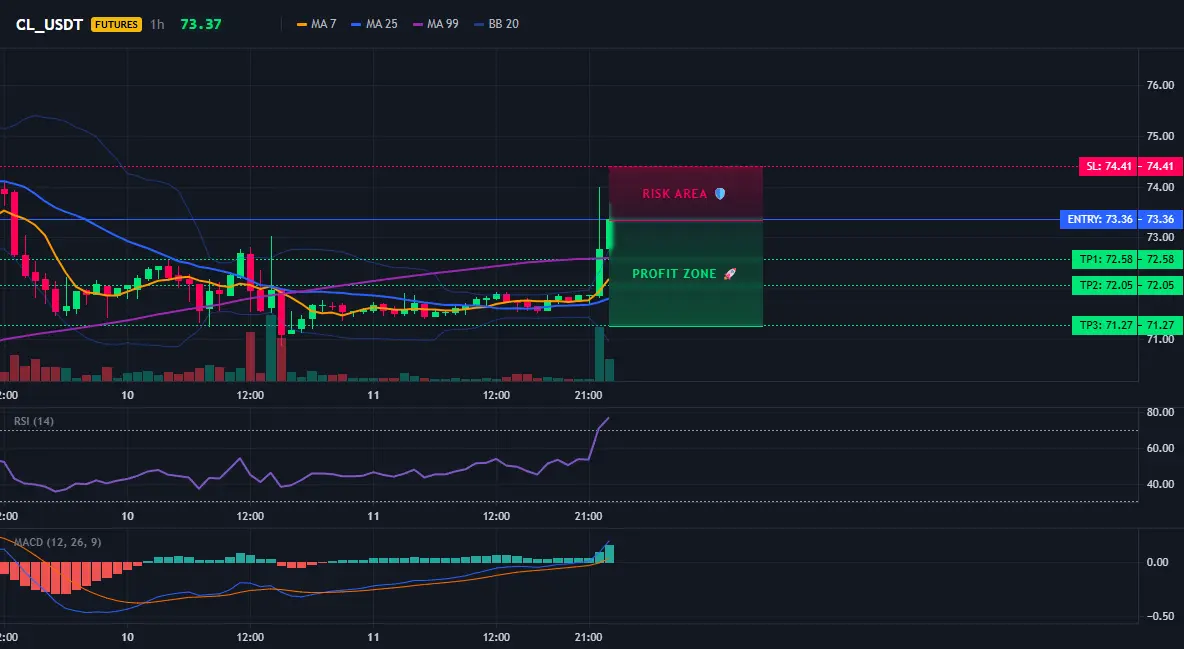Screen dimensions: 1184x649
Task: Click the RISK AREA text
Action: click(674, 194)
